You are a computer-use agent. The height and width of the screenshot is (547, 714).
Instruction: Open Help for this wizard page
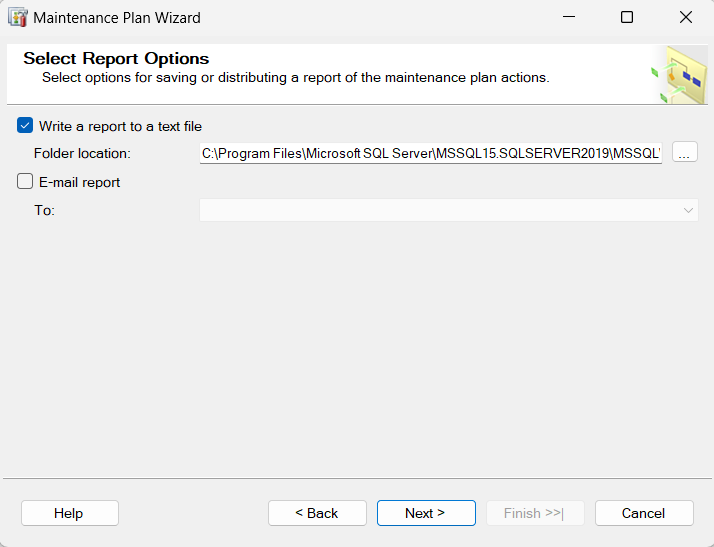point(70,513)
